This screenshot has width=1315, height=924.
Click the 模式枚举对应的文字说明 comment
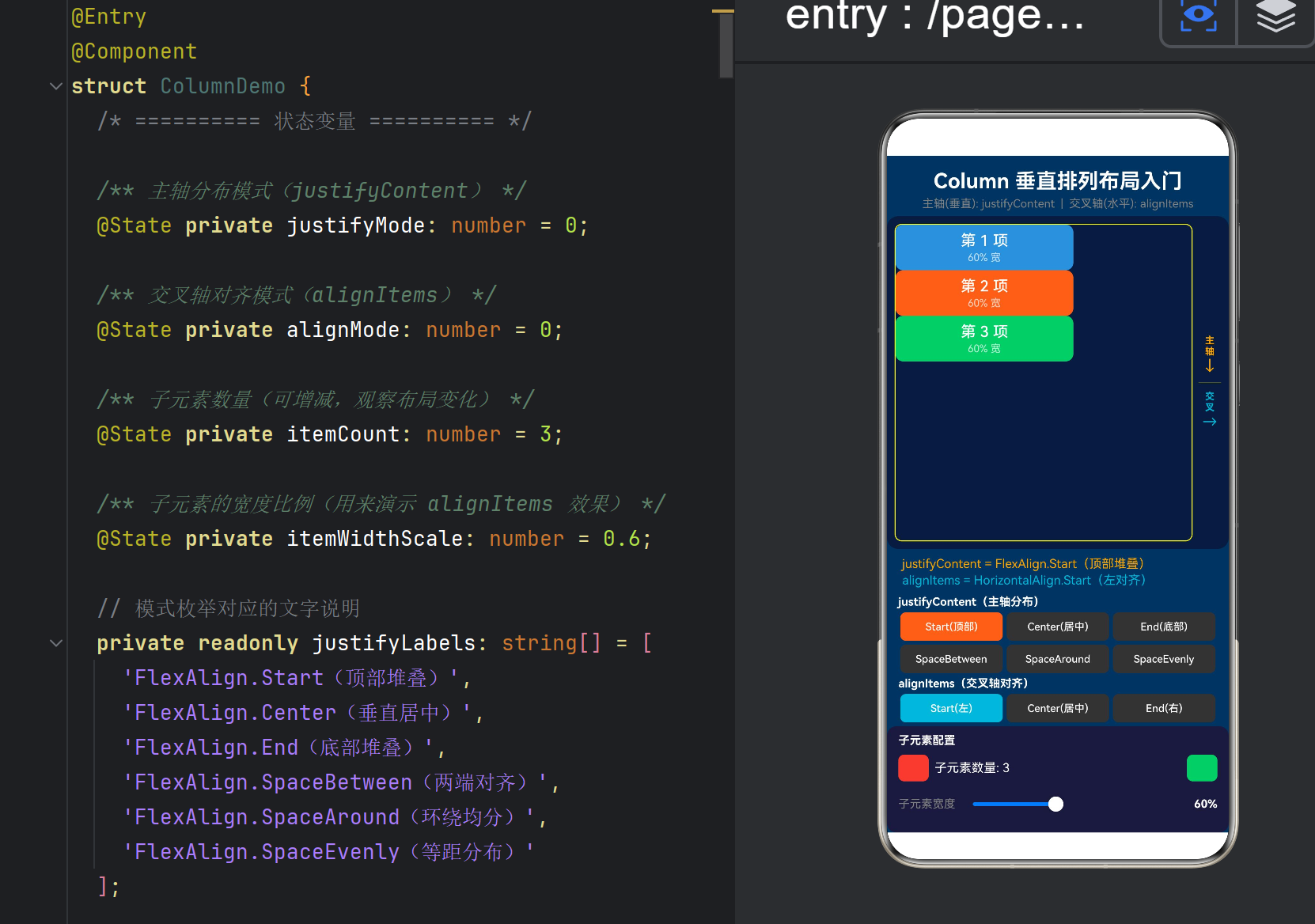click(228, 608)
